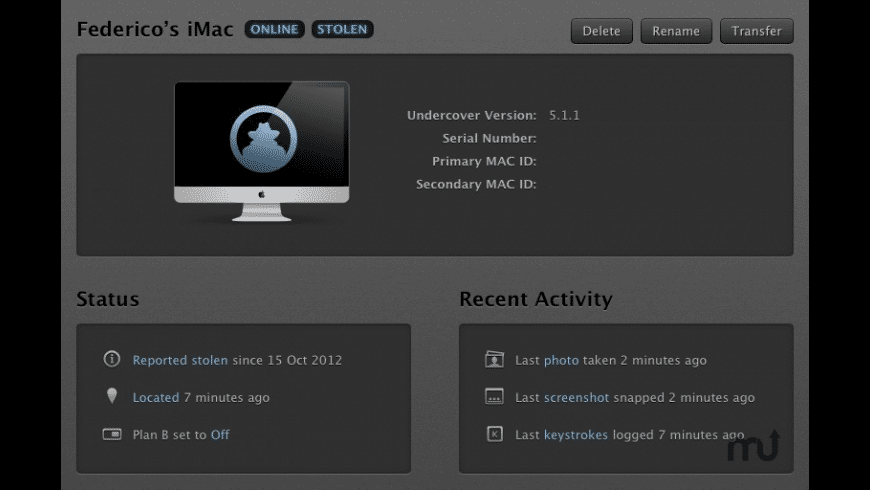Click the Secondary MAC ID label
The height and width of the screenshot is (490, 870).
(x=476, y=184)
